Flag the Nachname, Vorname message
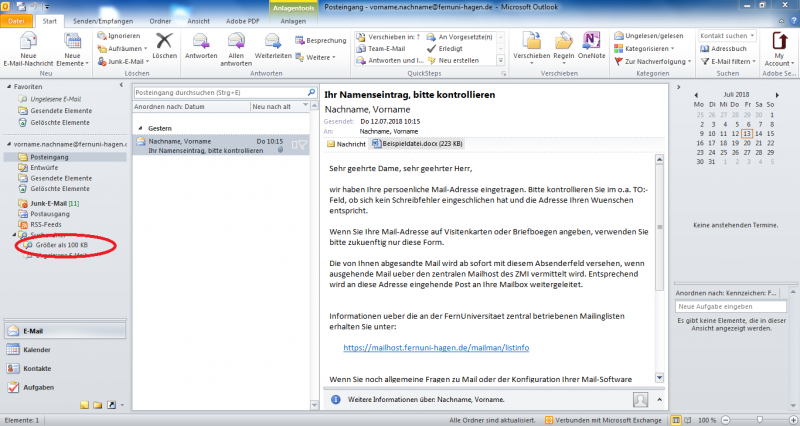The image size is (800, 426). (303, 145)
